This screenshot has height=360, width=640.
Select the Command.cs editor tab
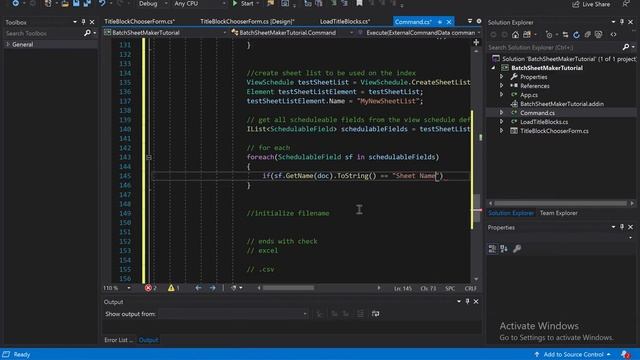413,22
